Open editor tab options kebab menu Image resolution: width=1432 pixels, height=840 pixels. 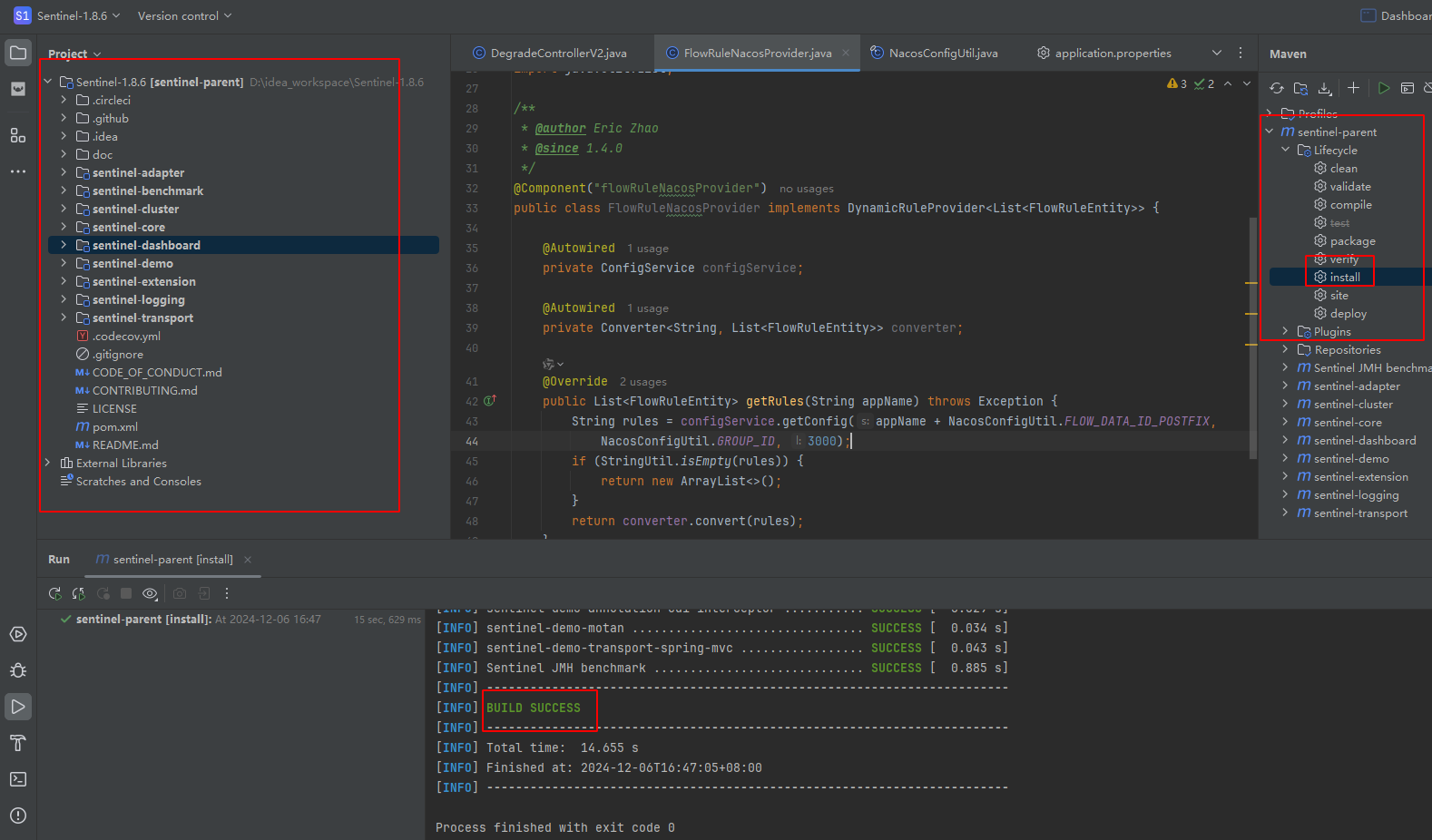tap(1241, 53)
